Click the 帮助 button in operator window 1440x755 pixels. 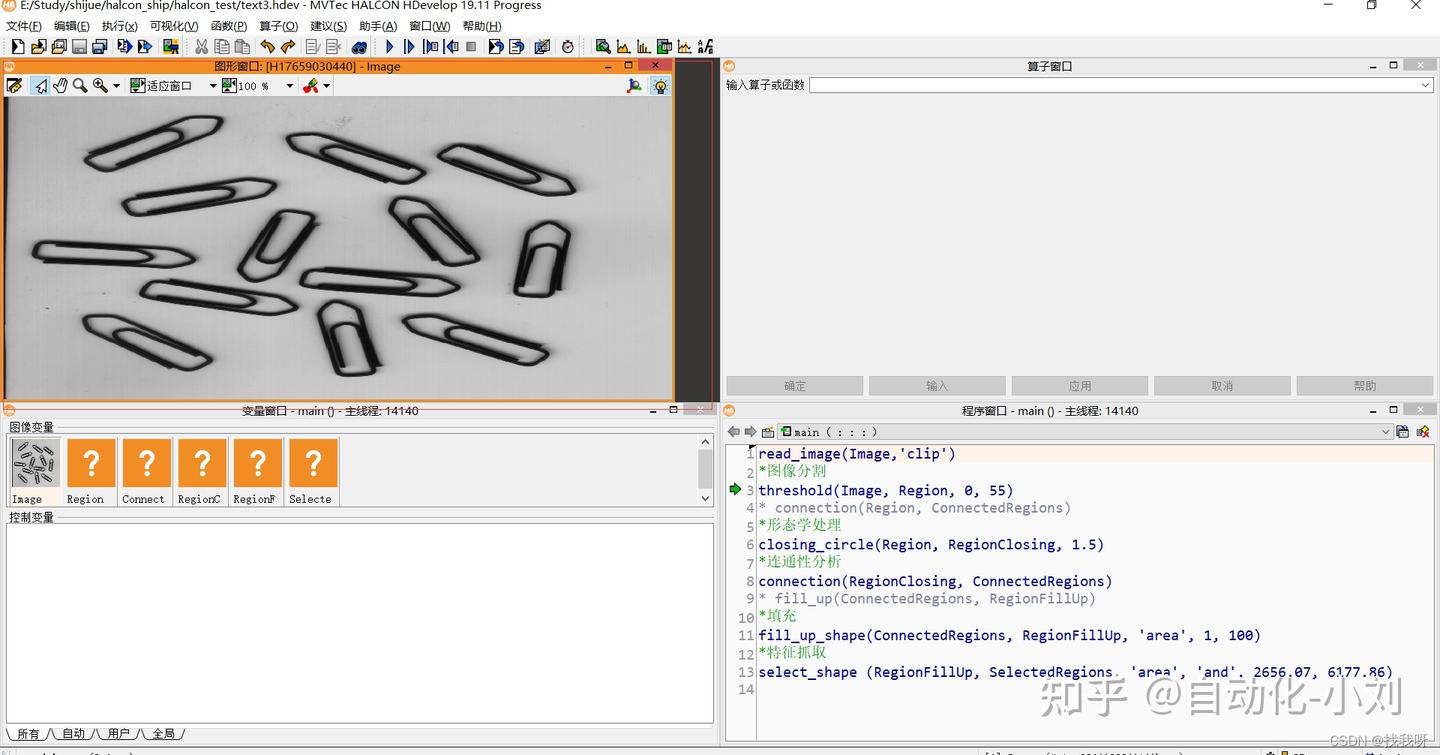coord(1364,386)
